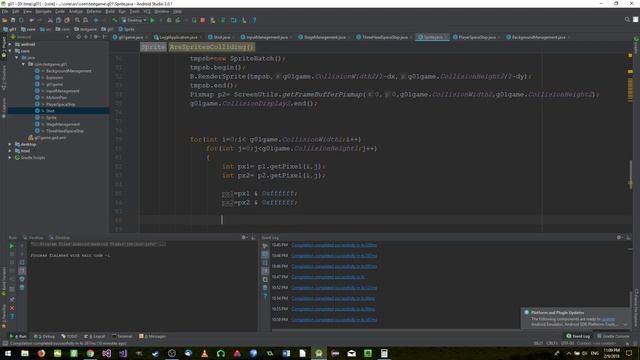640x360 pixels.
Task: Open the Logcat tool window tab
Action: coord(94,336)
